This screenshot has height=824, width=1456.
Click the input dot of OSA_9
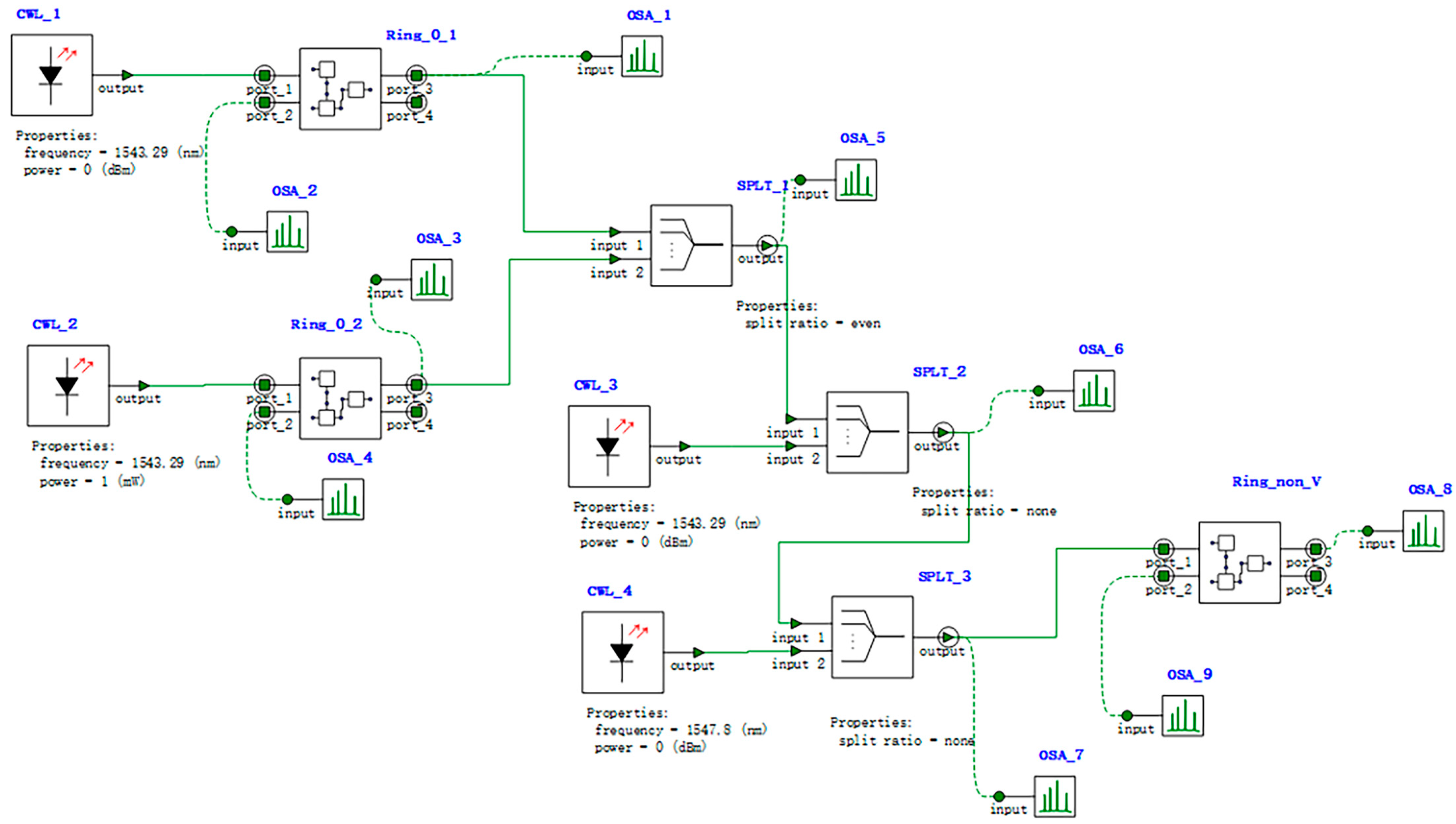(x=1127, y=715)
